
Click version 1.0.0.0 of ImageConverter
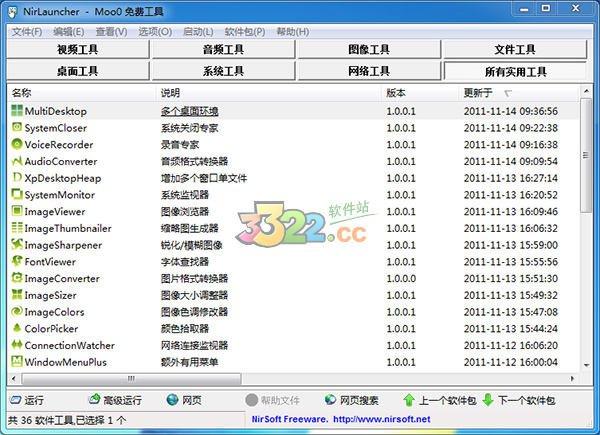[401, 279]
